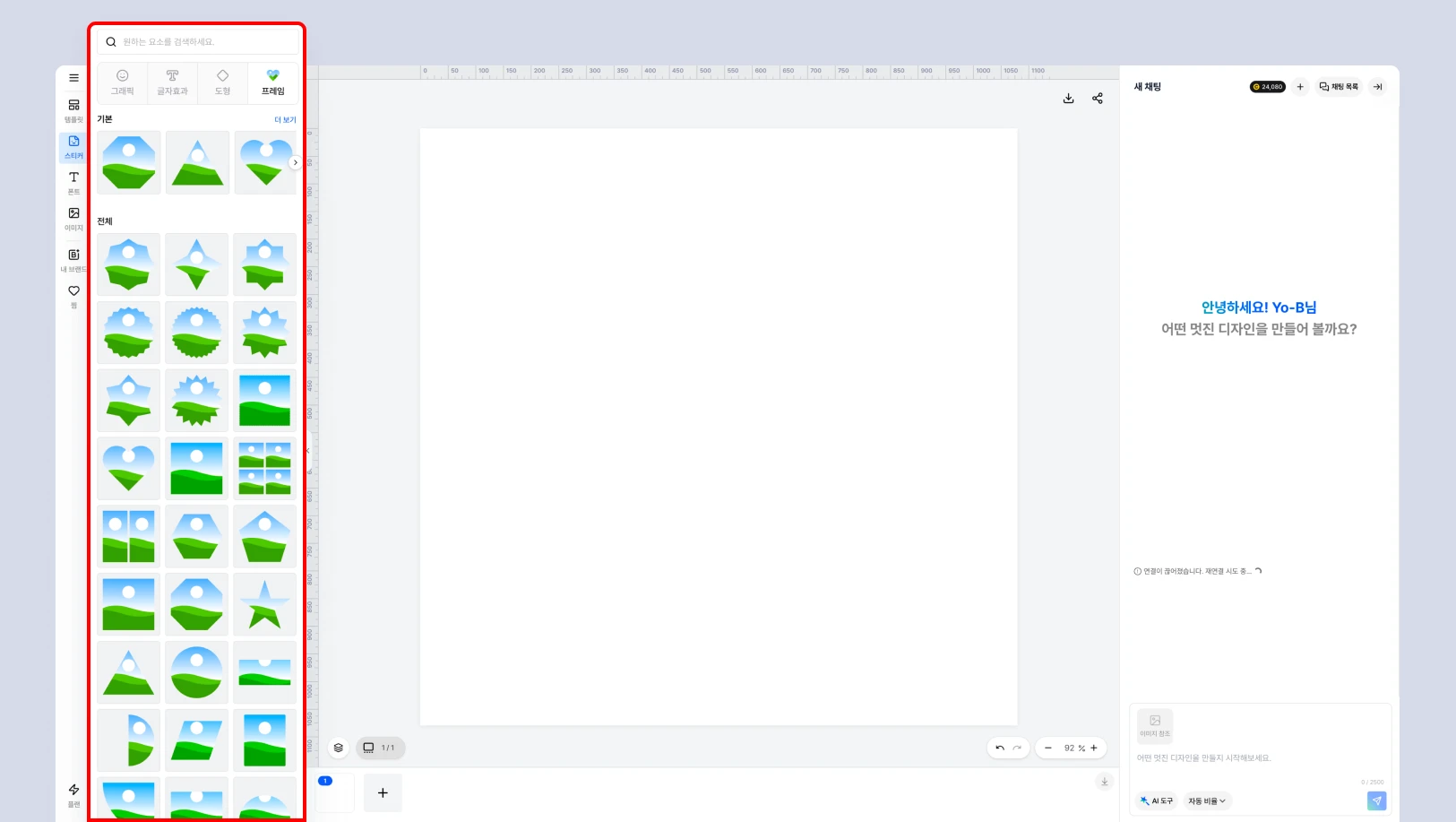Viewport: 1456px width, 822px height.
Task: Click the 더 보기 link
Action: 285,119
